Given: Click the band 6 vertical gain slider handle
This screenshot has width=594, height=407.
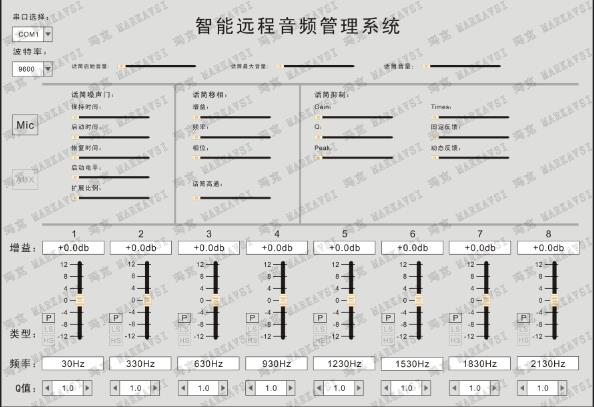Looking at the screenshot, I should [x=419, y=301].
